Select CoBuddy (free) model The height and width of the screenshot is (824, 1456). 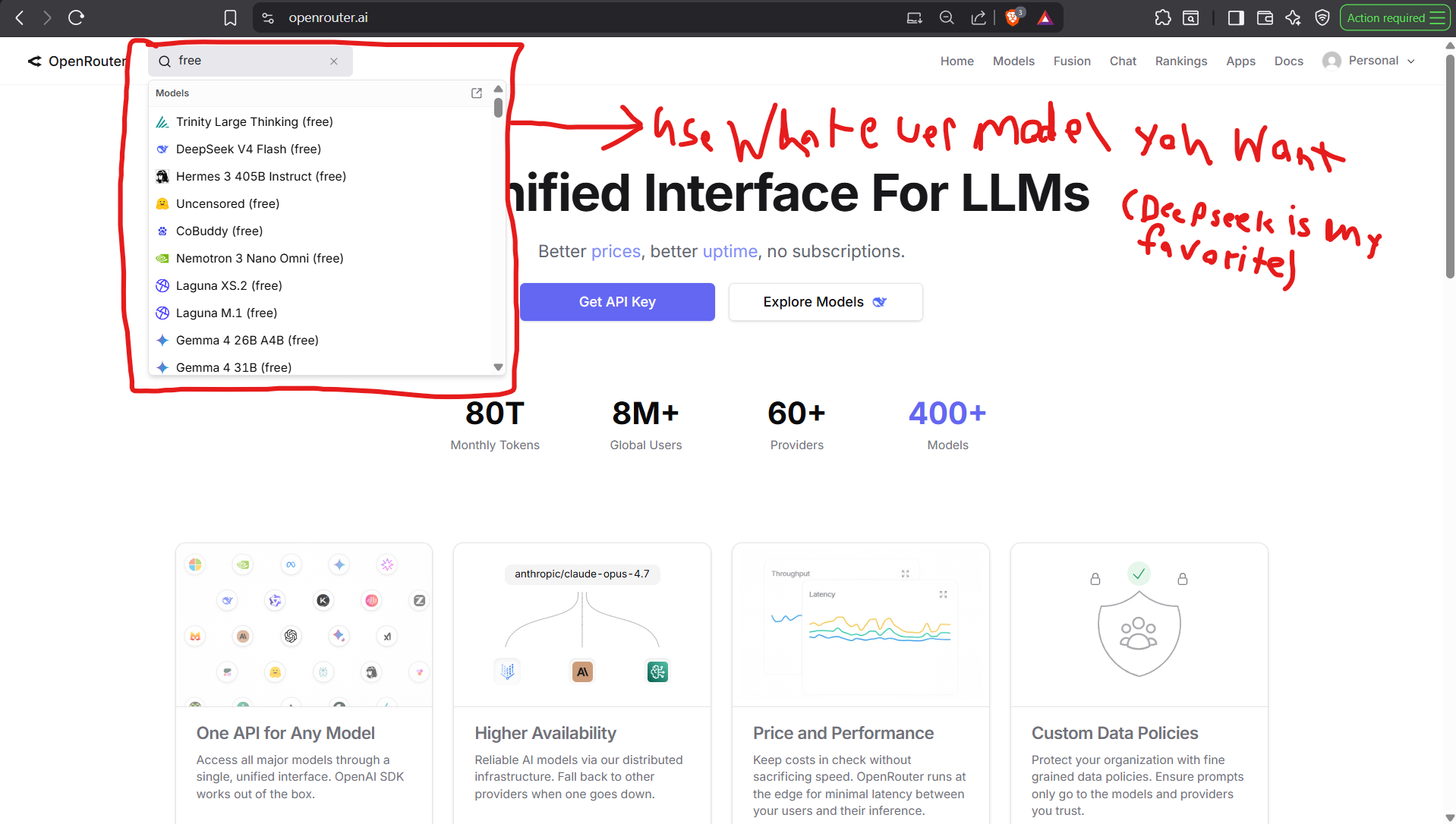[x=320, y=231]
